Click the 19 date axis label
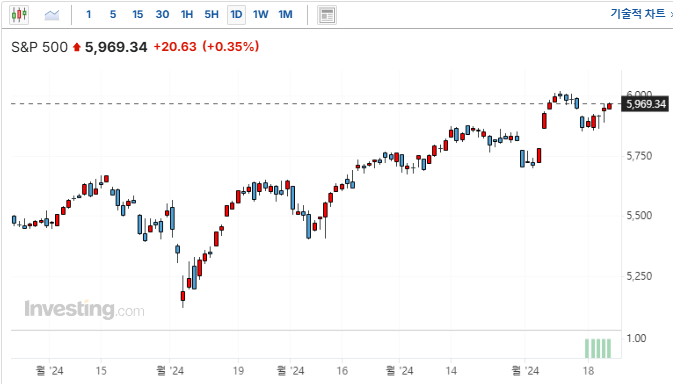Screen dimensions: 673x384 point(238,371)
